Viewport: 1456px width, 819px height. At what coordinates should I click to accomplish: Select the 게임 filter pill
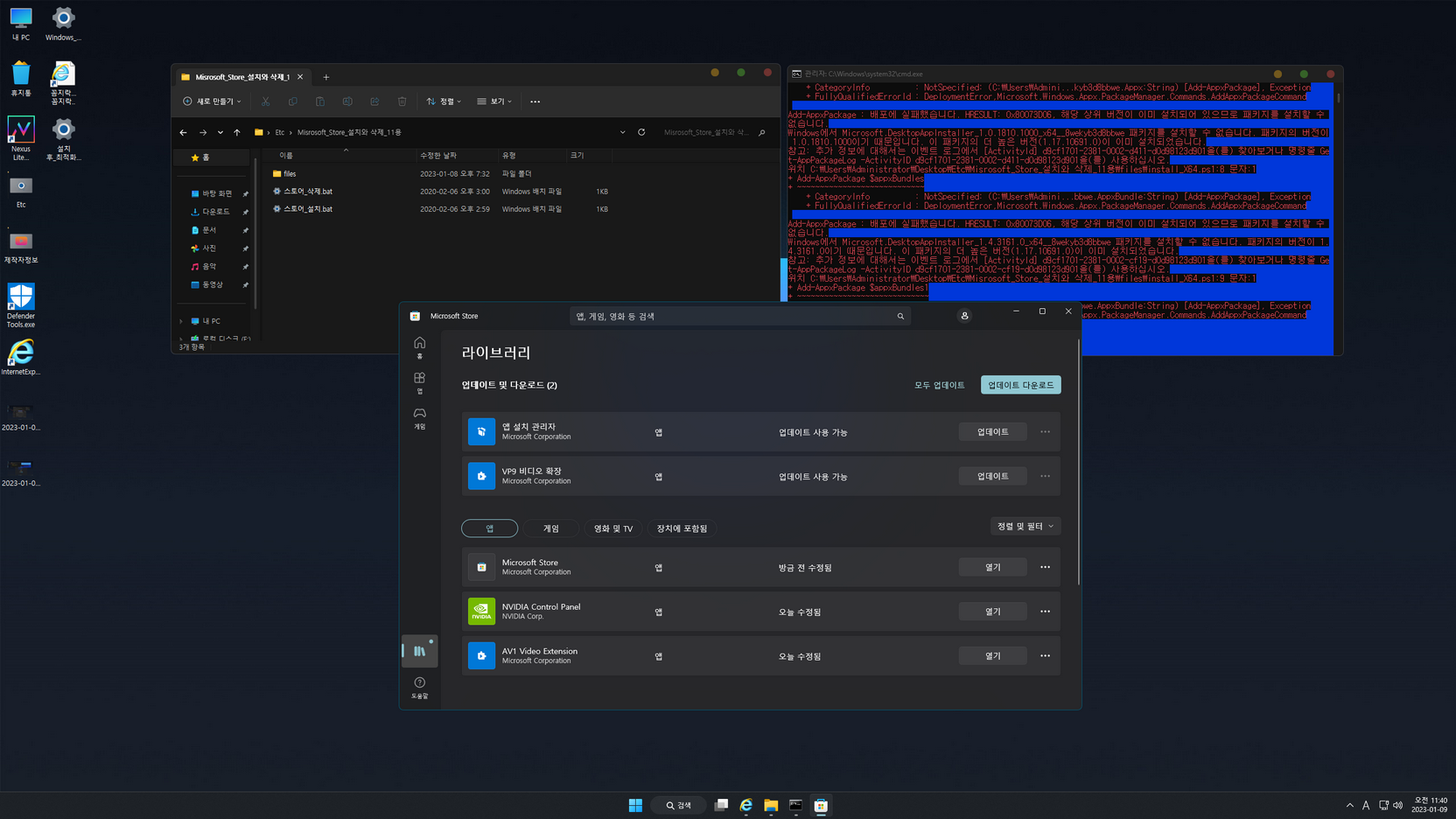[550, 528]
